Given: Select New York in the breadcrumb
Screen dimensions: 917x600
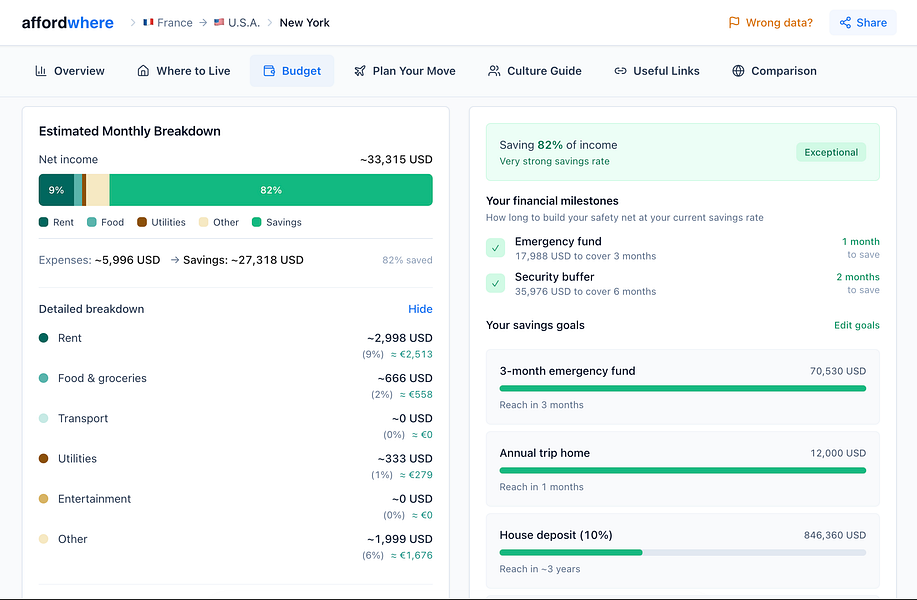Looking at the screenshot, I should point(304,23).
